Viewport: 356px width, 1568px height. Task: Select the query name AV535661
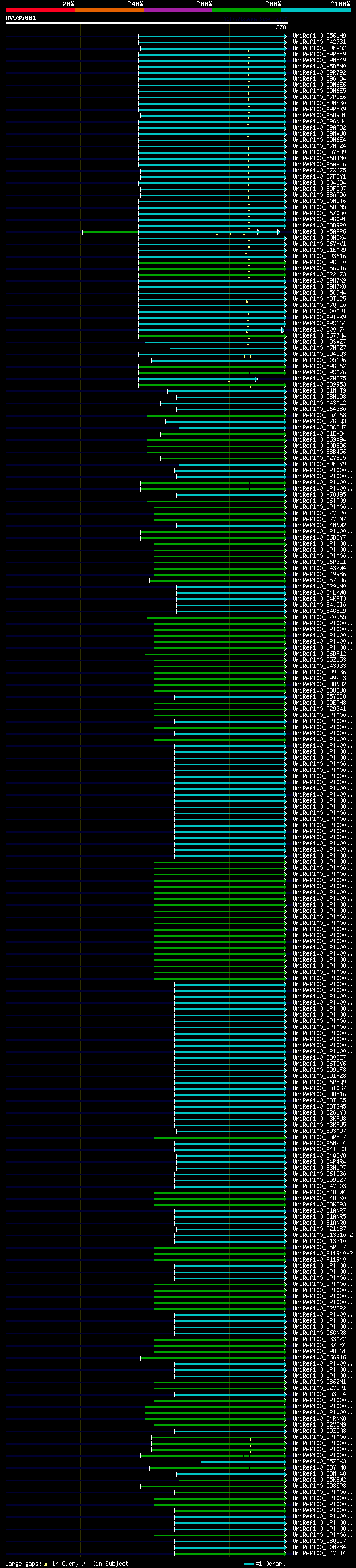(x=21, y=18)
